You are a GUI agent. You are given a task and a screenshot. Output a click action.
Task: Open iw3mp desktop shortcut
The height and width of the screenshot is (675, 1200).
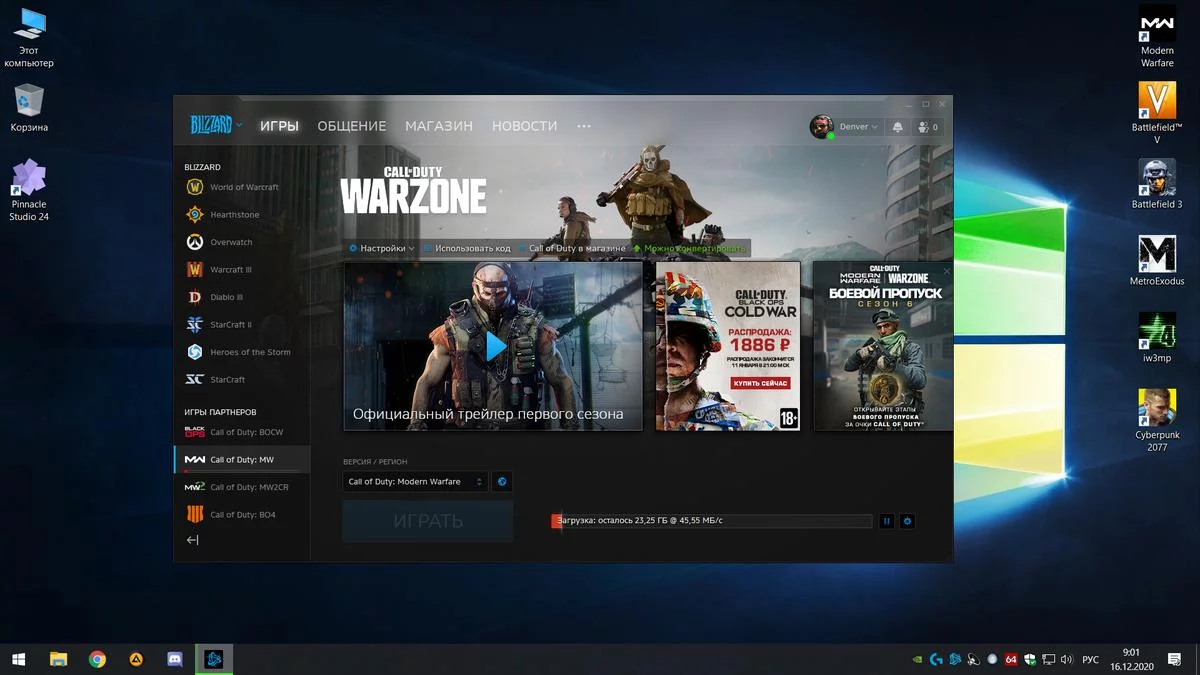point(1157,337)
